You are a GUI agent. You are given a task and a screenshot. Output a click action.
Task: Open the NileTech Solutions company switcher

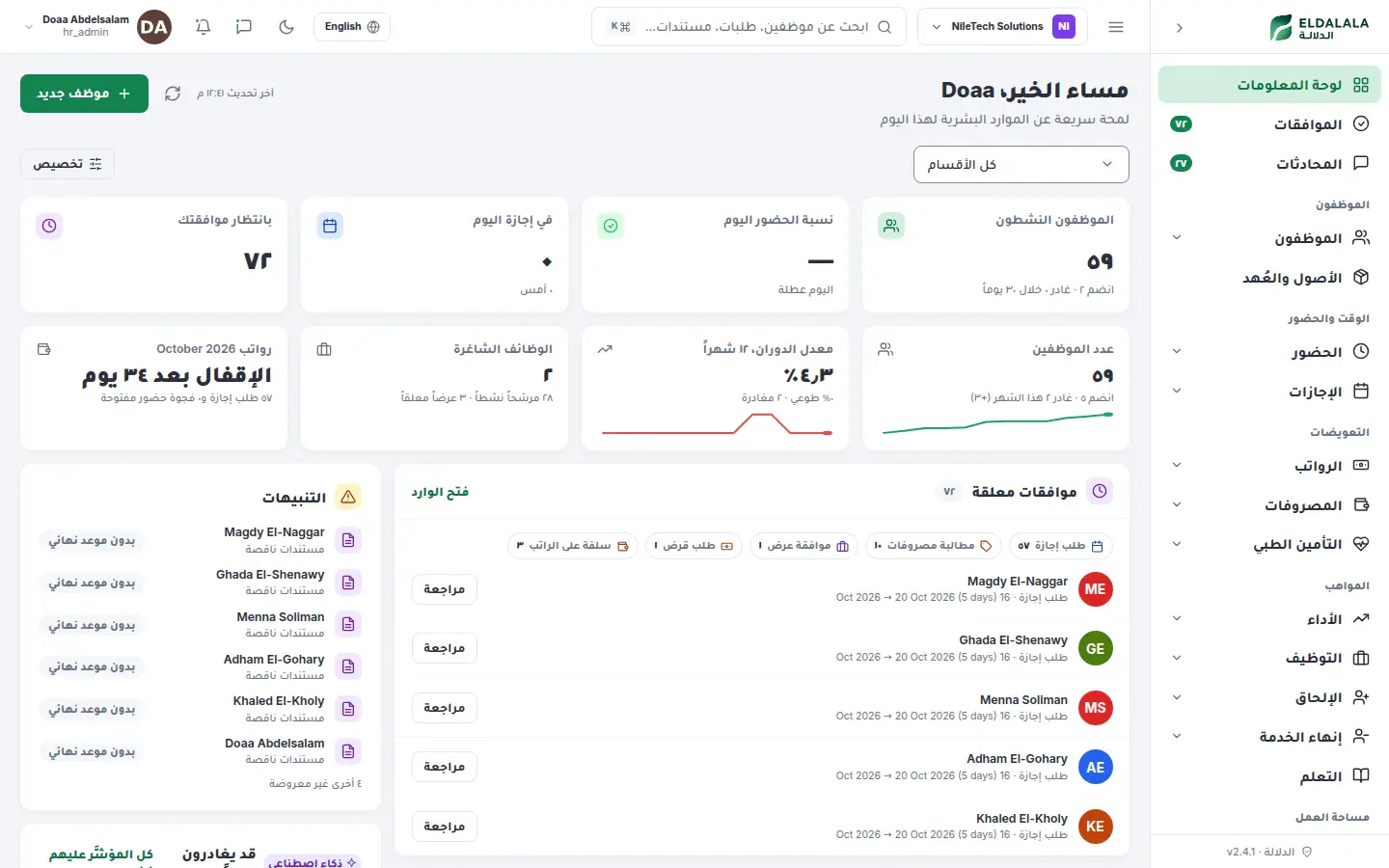click(x=1002, y=27)
